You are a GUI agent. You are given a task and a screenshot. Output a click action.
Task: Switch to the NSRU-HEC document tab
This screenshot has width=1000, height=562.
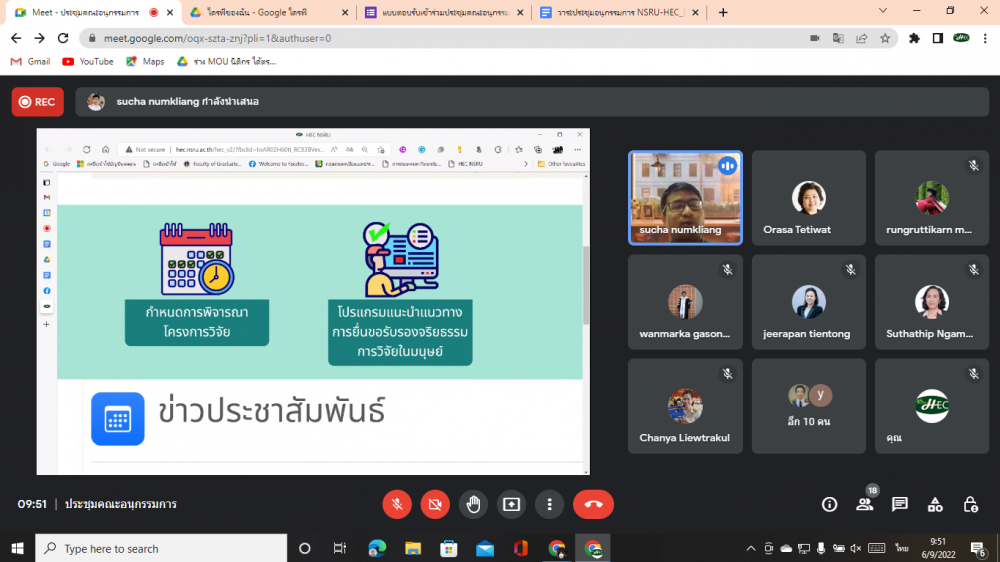[x=617, y=13]
